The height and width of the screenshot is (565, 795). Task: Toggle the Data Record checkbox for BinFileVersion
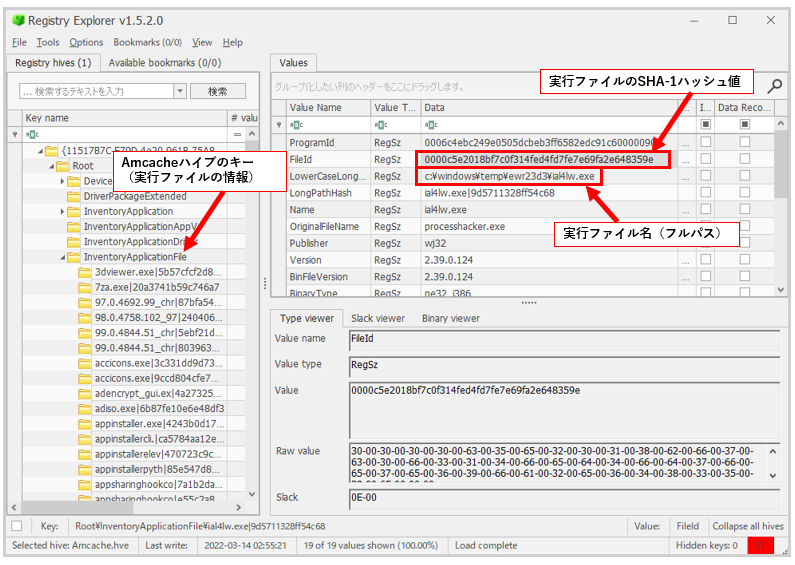[744, 276]
